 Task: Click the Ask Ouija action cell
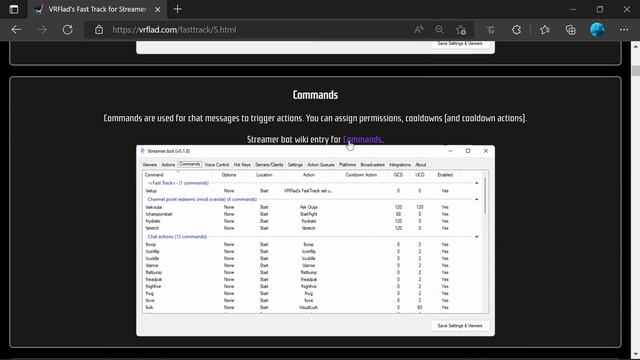[x=309, y=207]
